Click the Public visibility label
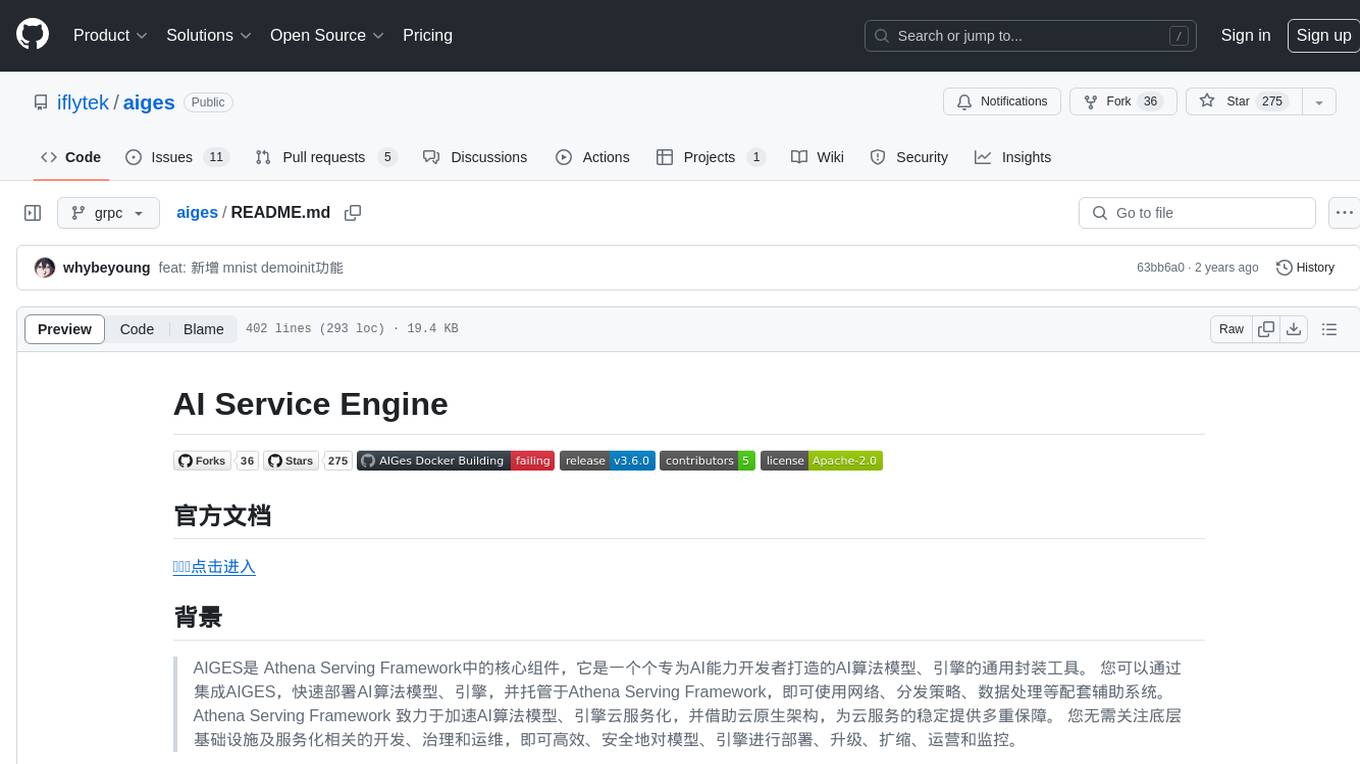 coord(208,102)
